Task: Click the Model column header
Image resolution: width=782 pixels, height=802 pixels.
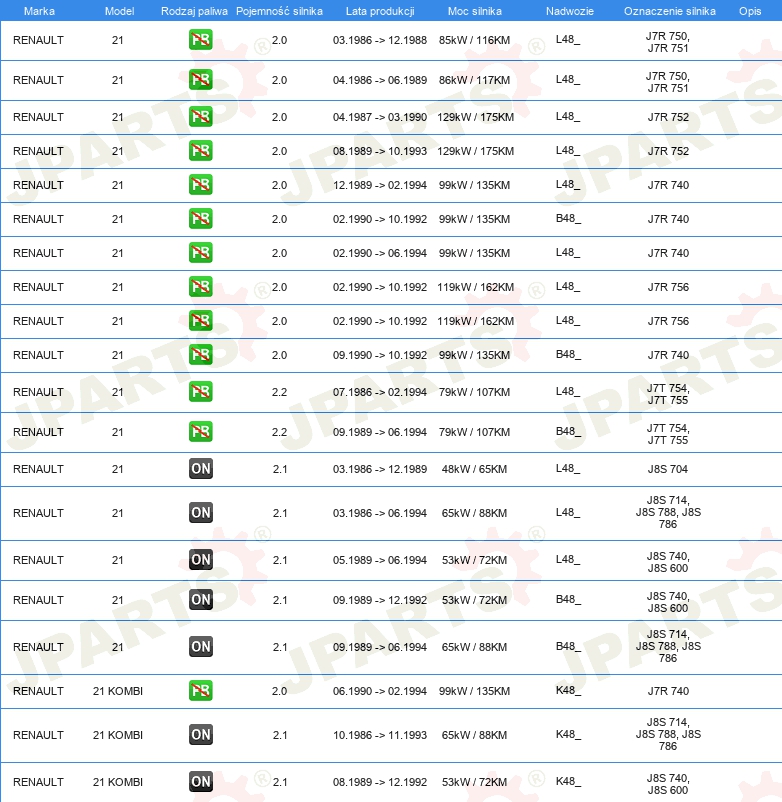Action: (x=120, y=11)
